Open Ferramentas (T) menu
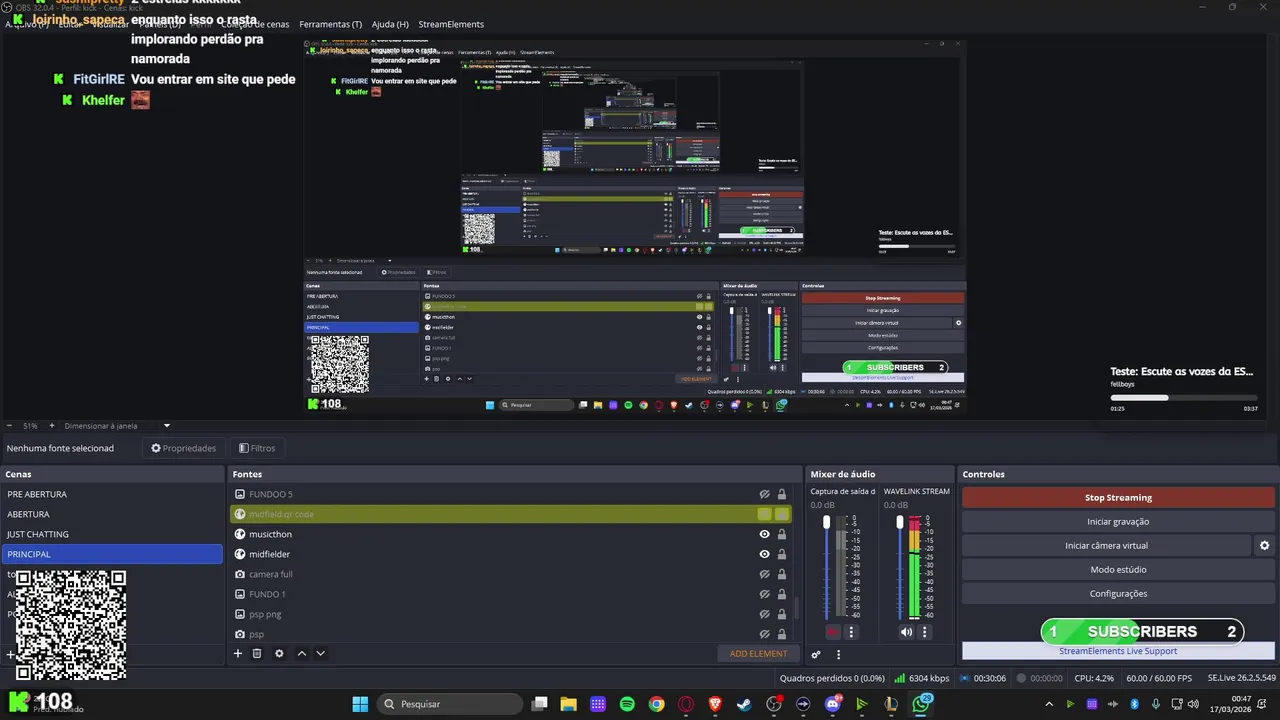The width and height of the screenshot is (1280, 720). pos(330,24)
